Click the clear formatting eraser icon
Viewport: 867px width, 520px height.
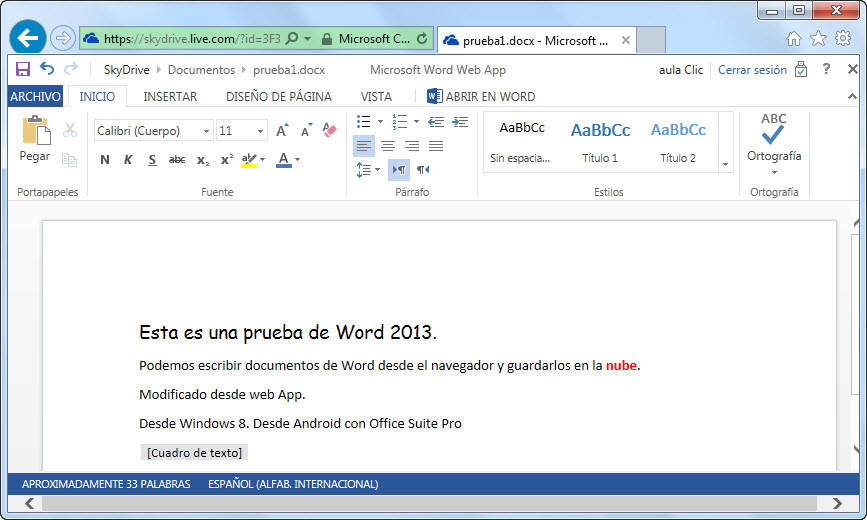pyautogui.click(x=330, y=130)
